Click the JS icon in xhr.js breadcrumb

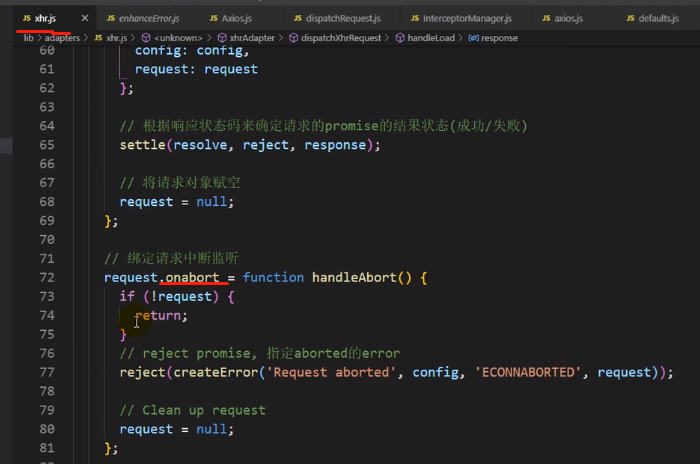[x=98, y=38]
